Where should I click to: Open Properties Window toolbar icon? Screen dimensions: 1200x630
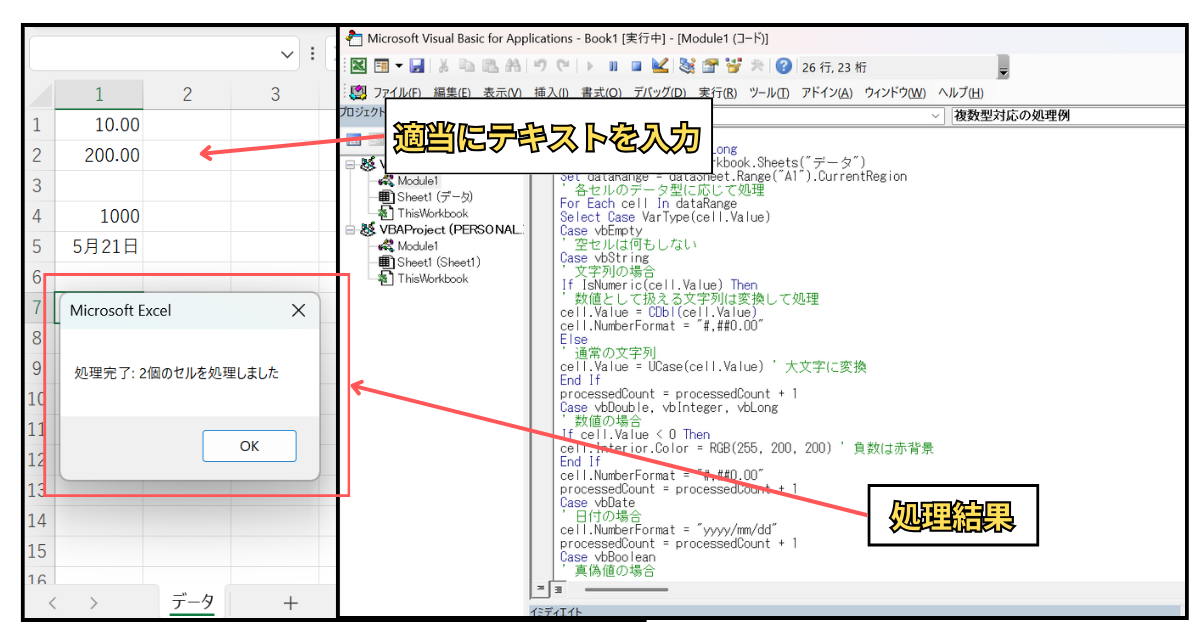coord(710,66)
